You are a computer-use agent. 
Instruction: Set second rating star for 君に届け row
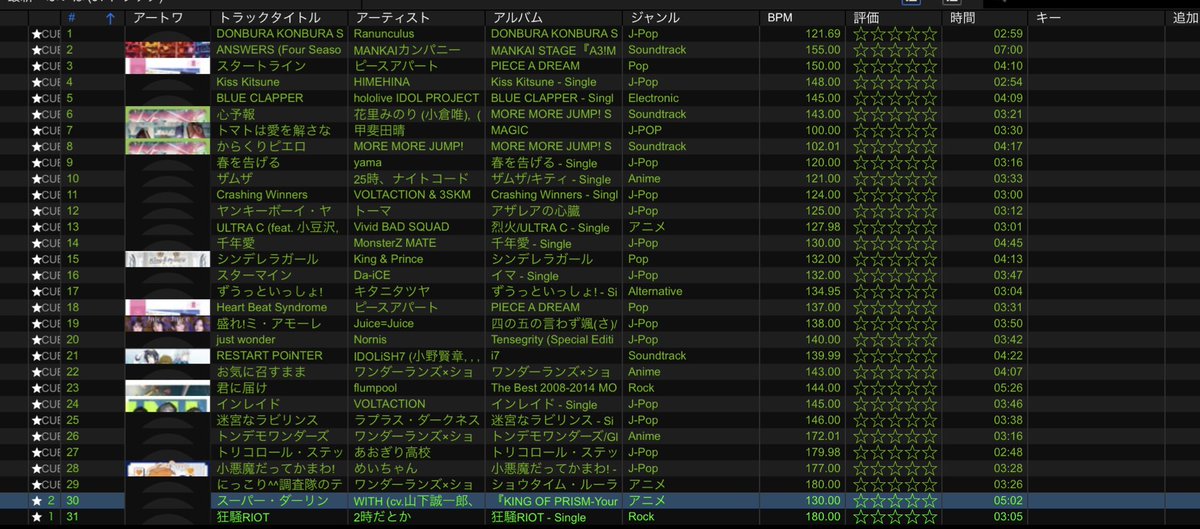pos(877,388)
